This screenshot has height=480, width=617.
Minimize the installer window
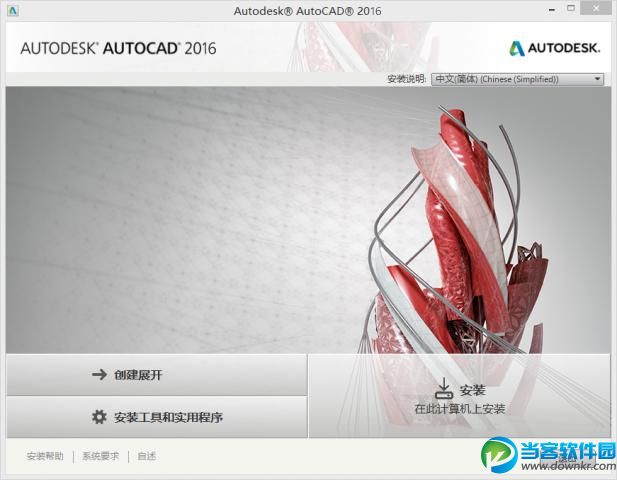click(552, 10)
